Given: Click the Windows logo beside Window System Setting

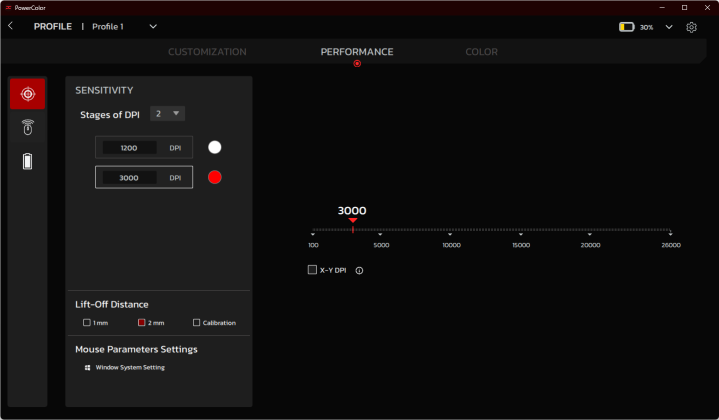Looking at the screenshot, I should (x=87, y=368).
